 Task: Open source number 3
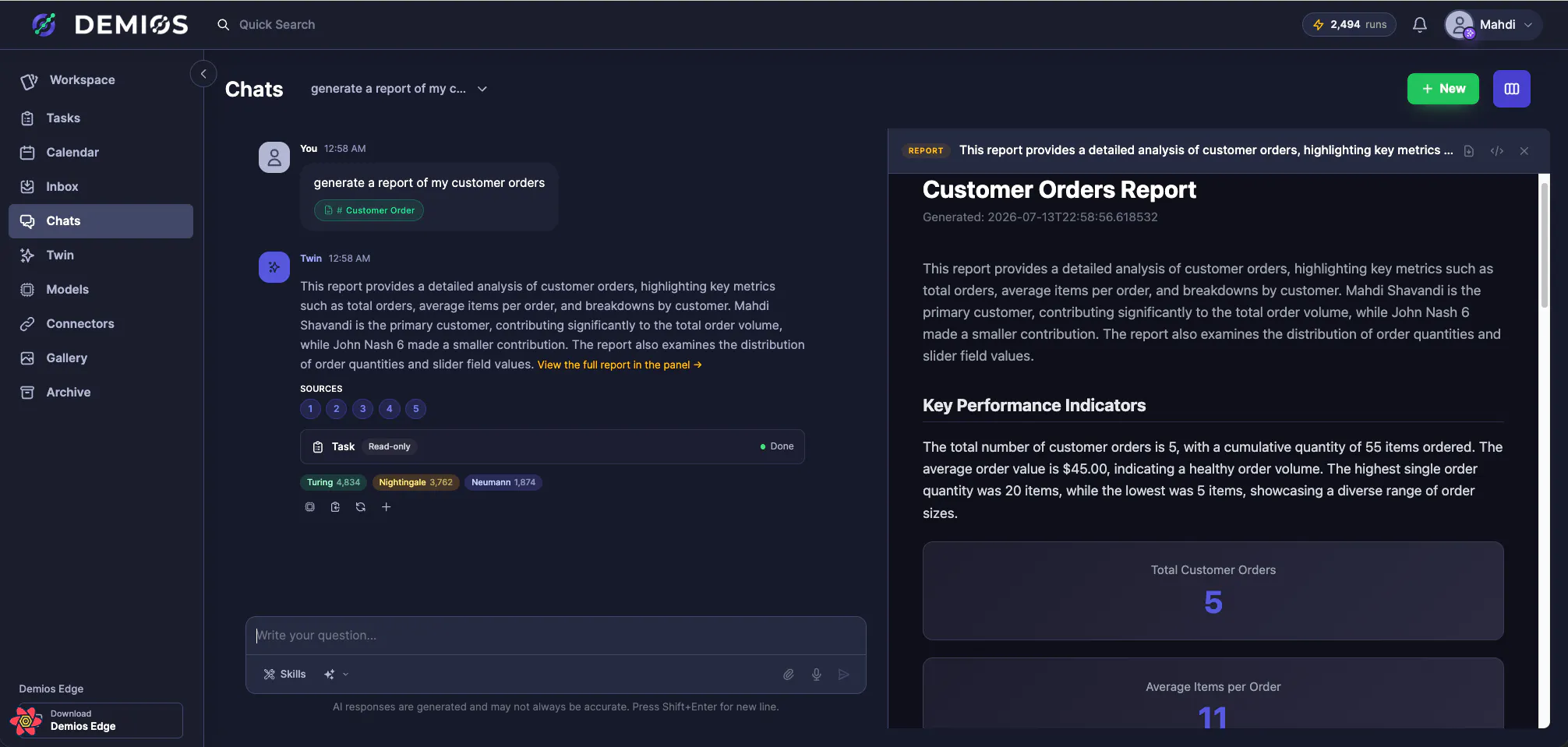click(362, 409)
